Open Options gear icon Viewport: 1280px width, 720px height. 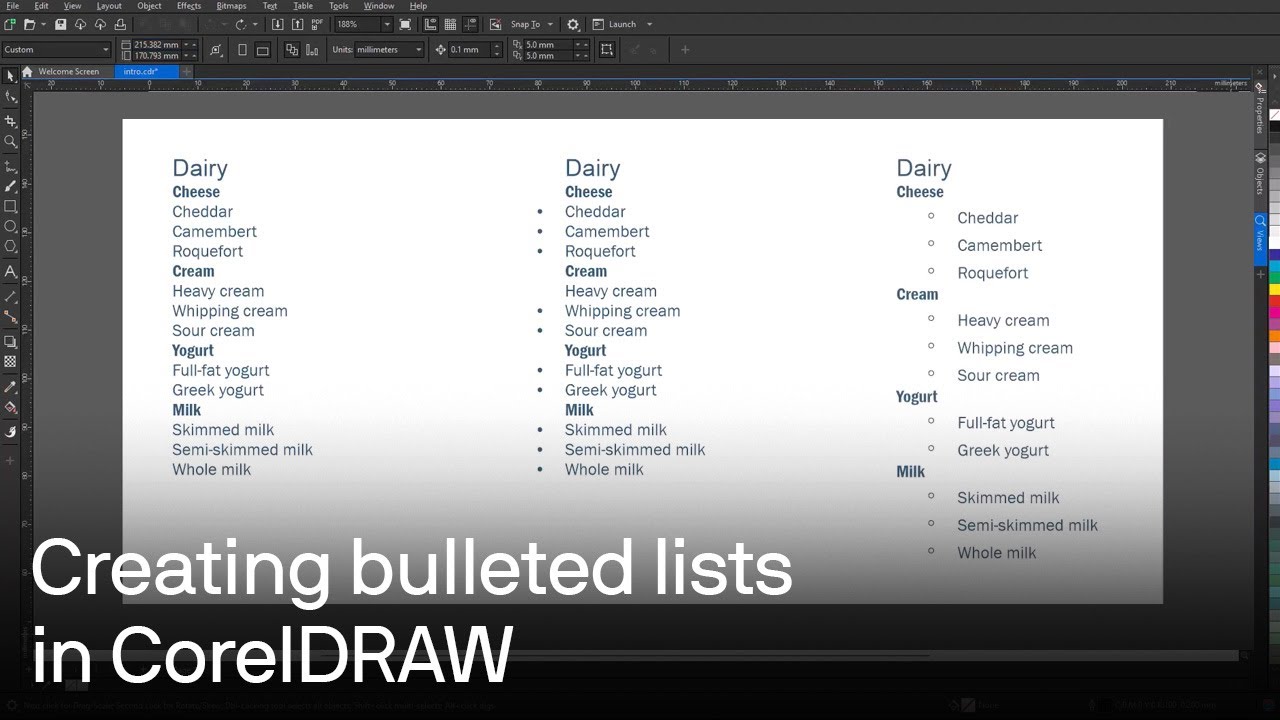tap(573, 24)
